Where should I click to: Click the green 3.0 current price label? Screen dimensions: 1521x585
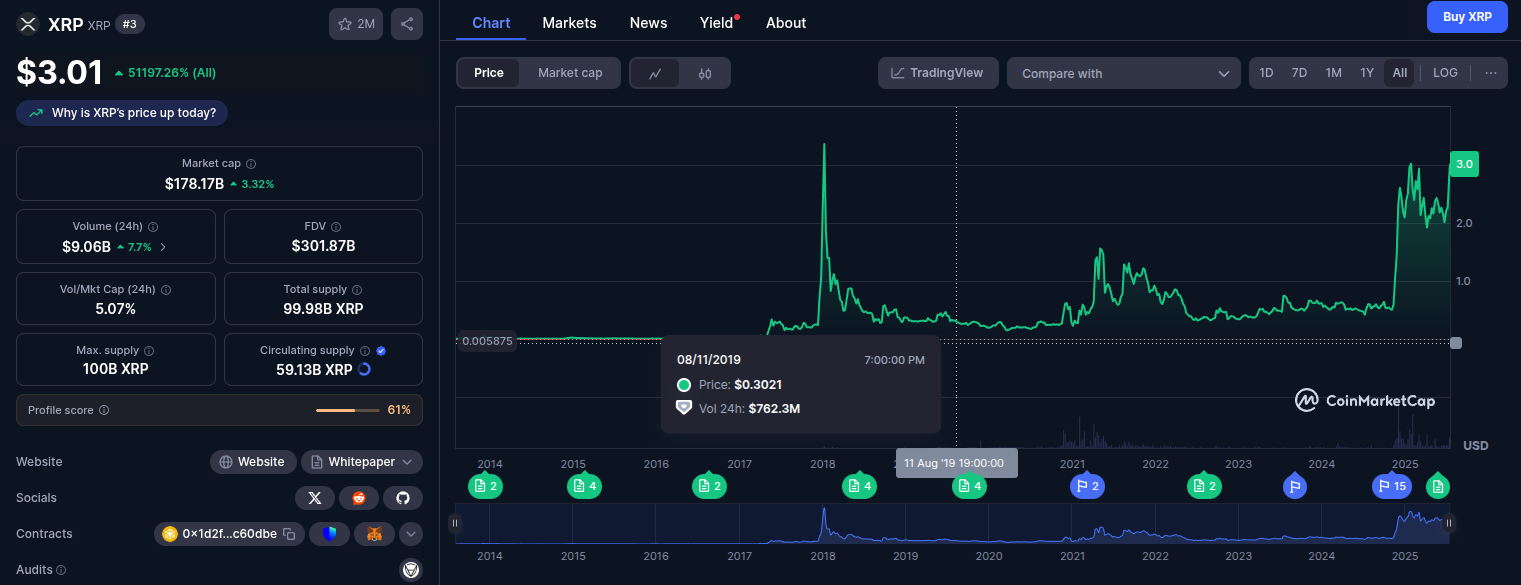1464,164
